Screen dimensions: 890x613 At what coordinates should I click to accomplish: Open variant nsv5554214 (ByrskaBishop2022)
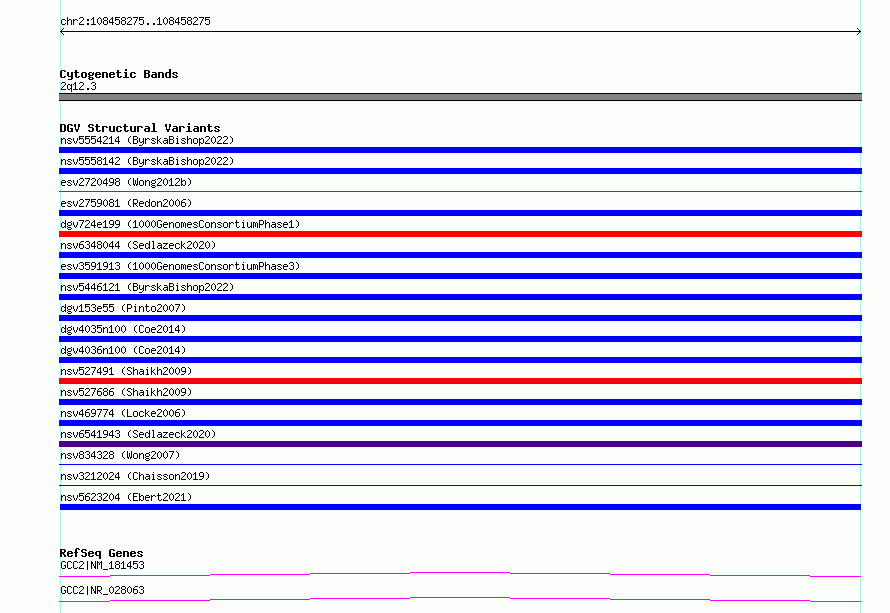click(x=147, y=140)
